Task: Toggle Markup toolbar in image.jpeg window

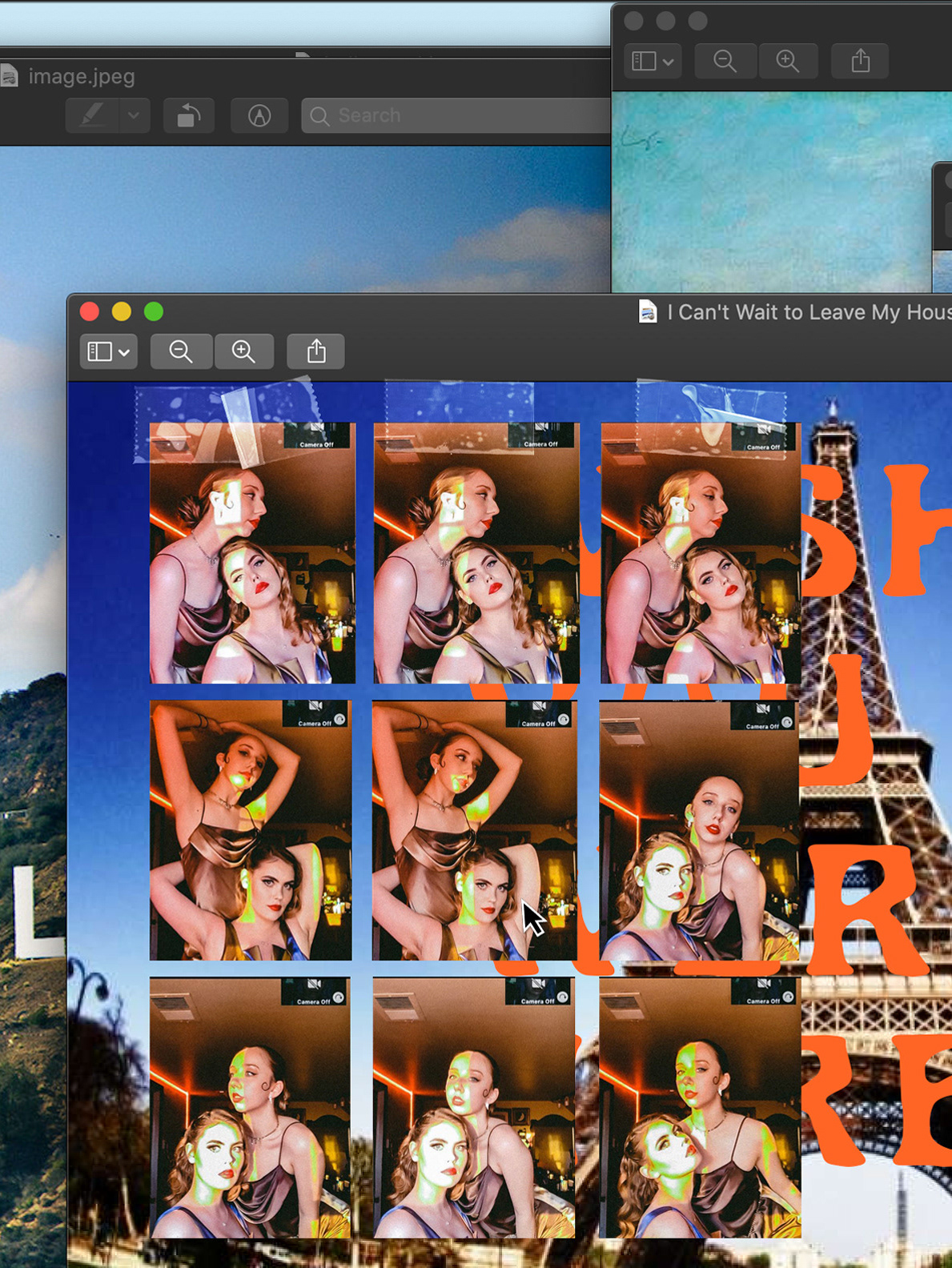Action: [259, 116]
